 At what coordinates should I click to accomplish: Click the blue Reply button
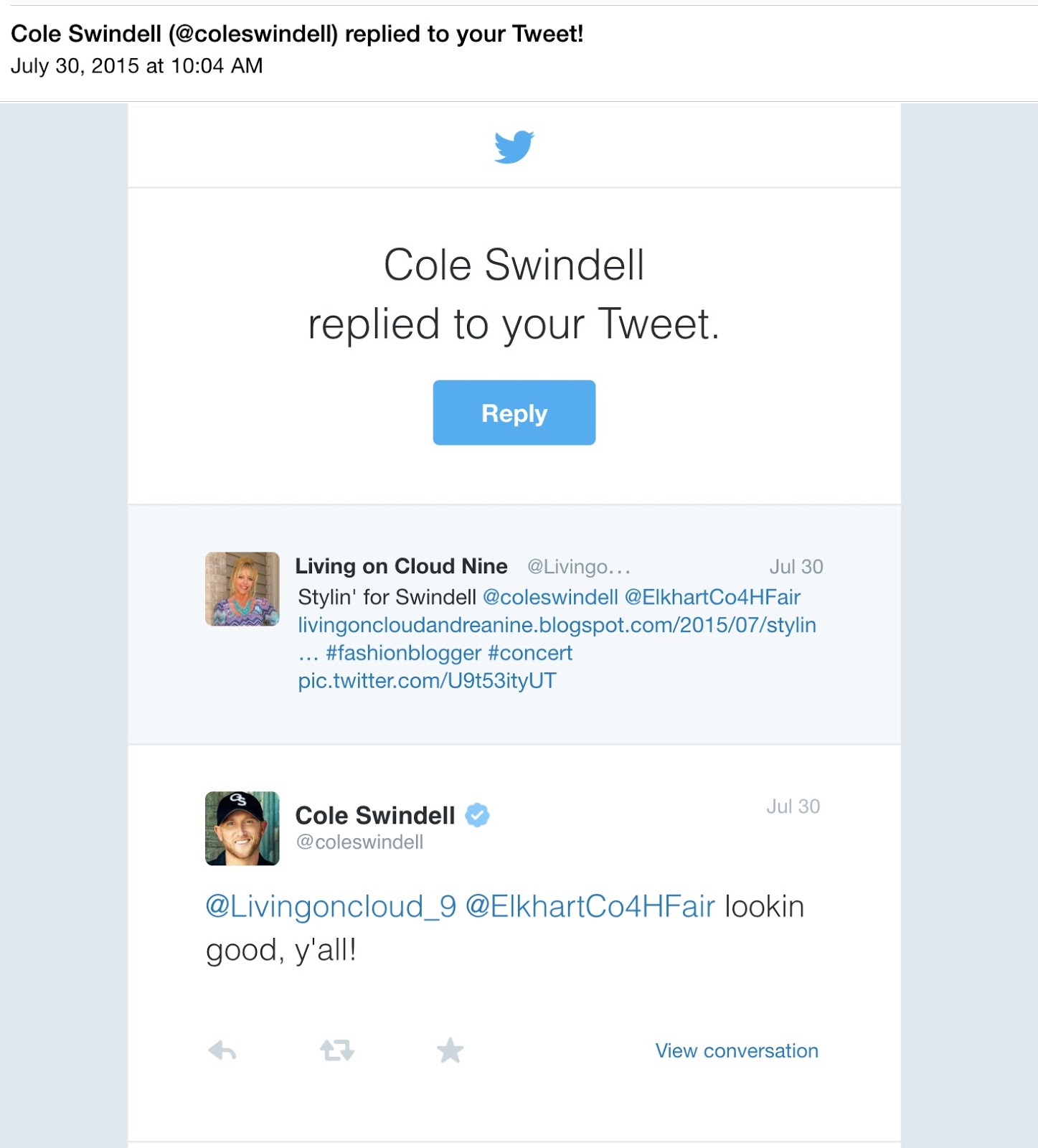click(514, 413)
